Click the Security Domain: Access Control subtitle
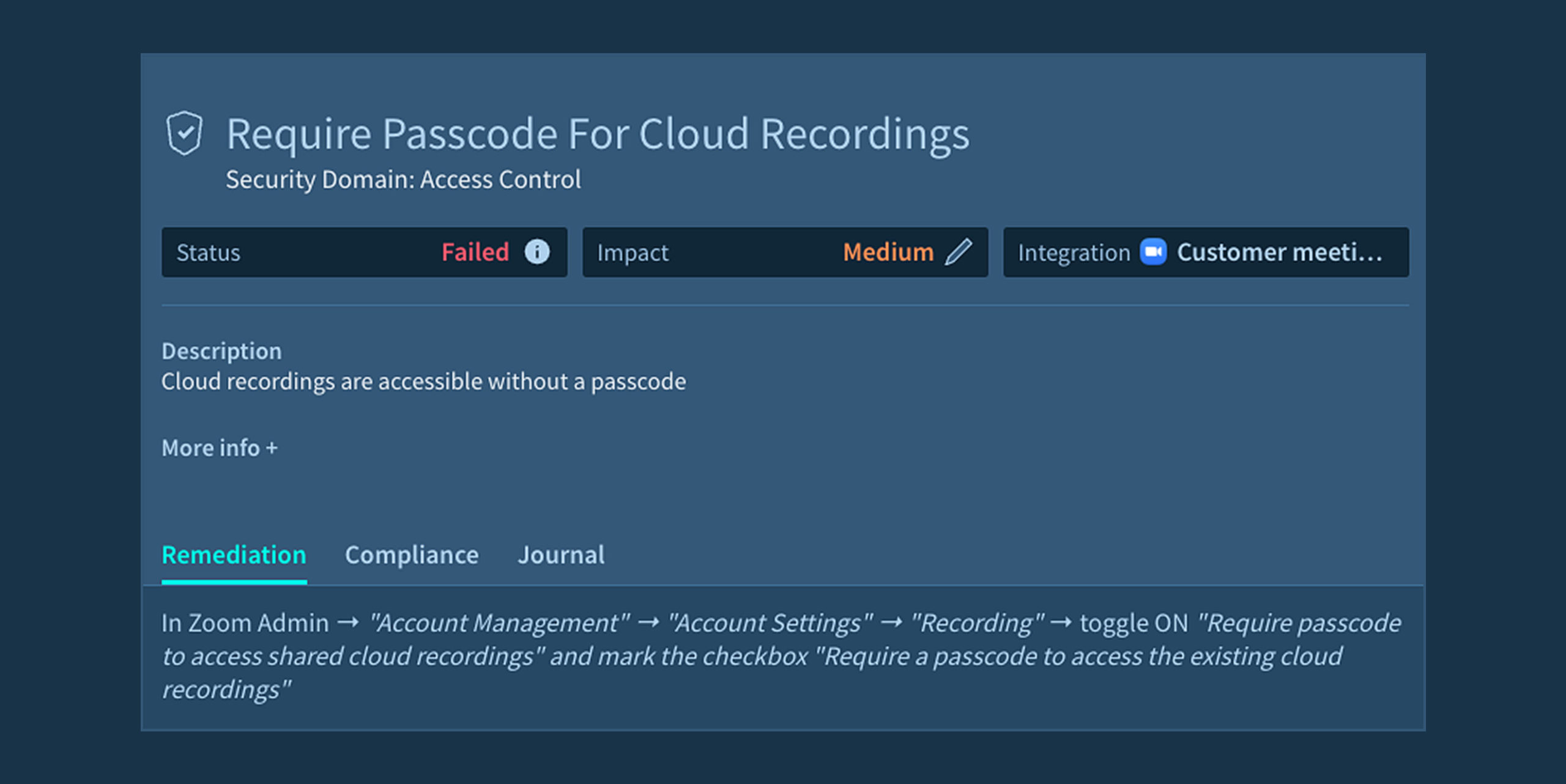Screen dimensions: 1566x784 [403, 180]
